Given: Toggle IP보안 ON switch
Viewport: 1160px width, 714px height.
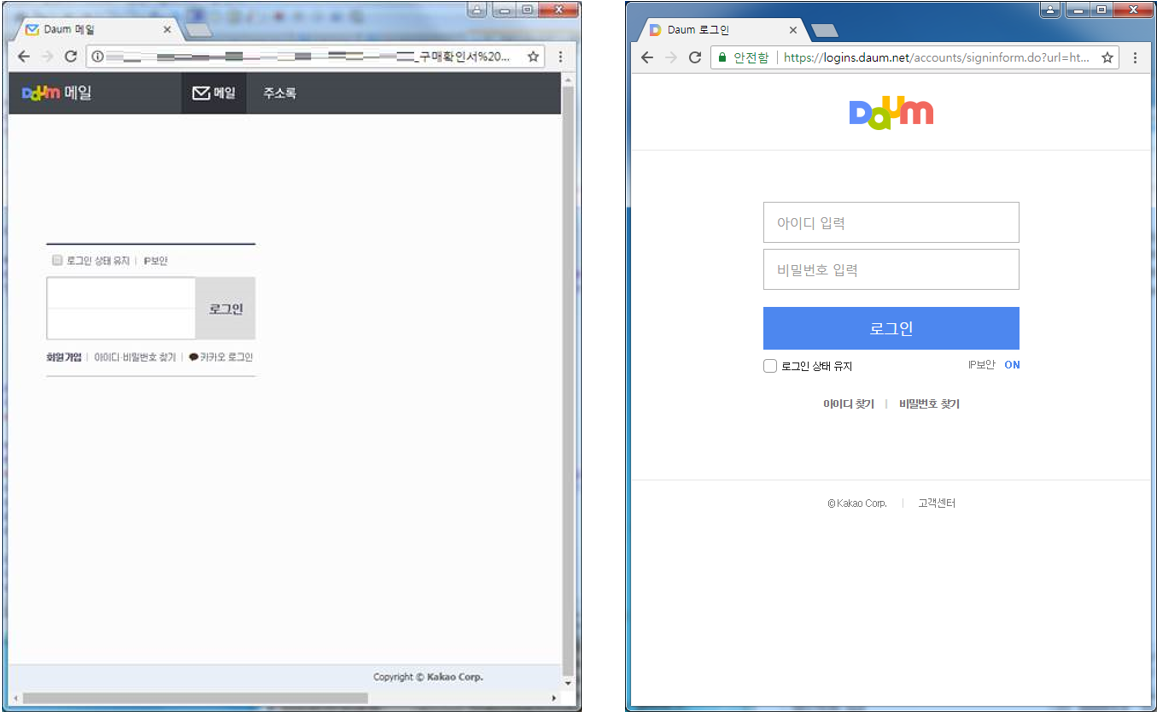Looking at the screenshot, I should pyautogui.click(x=1012, y=365).
